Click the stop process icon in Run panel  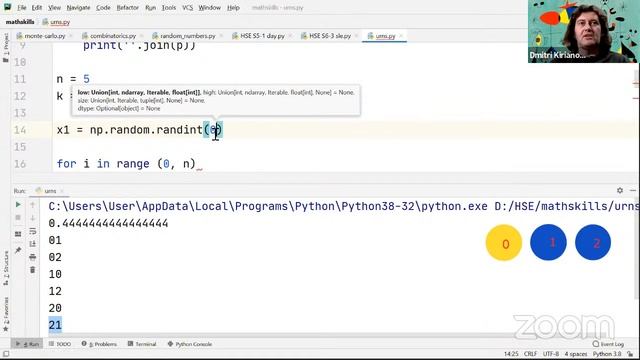click(18, 218)
